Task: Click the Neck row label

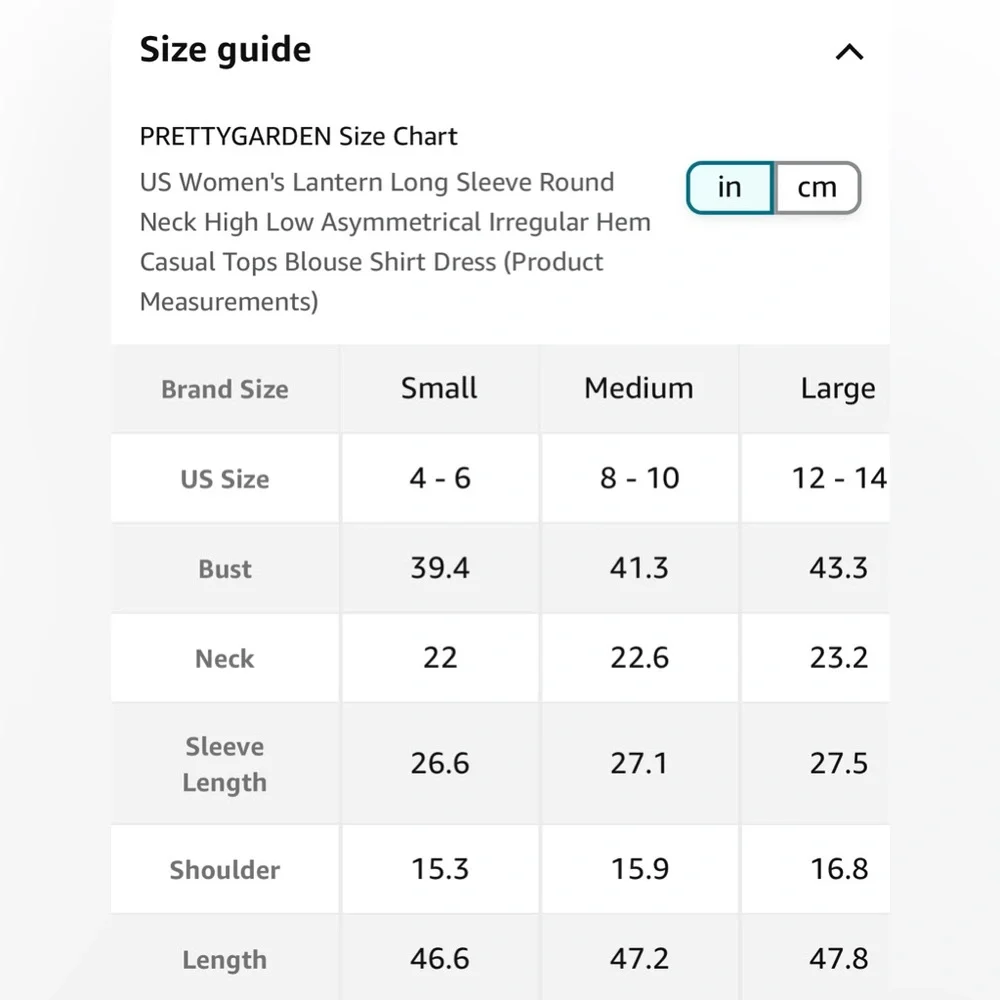Action: tap(225, 659)
